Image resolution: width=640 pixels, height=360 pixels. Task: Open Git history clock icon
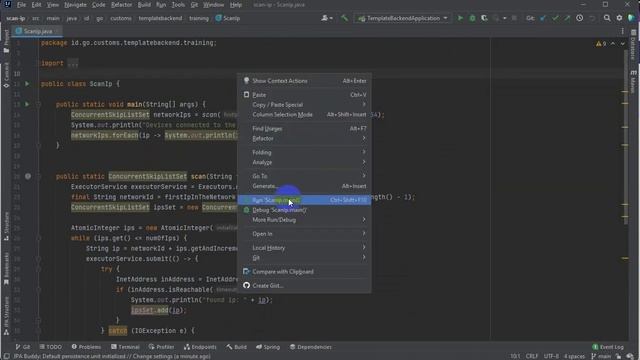coord(580,18)
